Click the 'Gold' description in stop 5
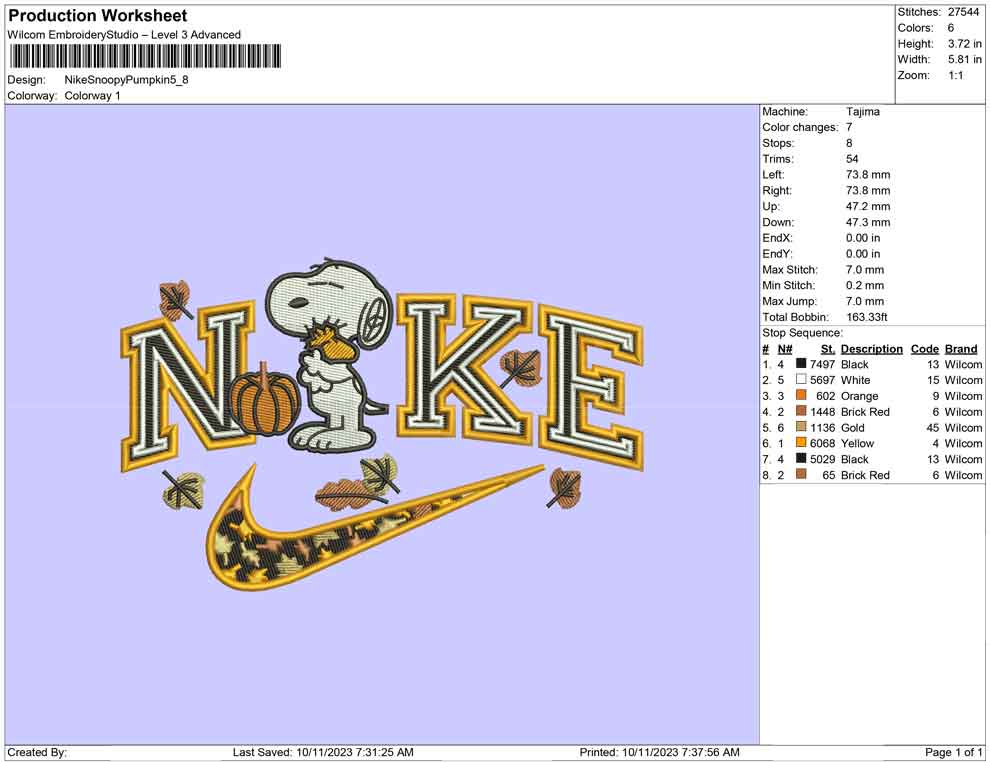Image resolution: width=990 pixels, height=762 pixels. (x=853, y=427)
